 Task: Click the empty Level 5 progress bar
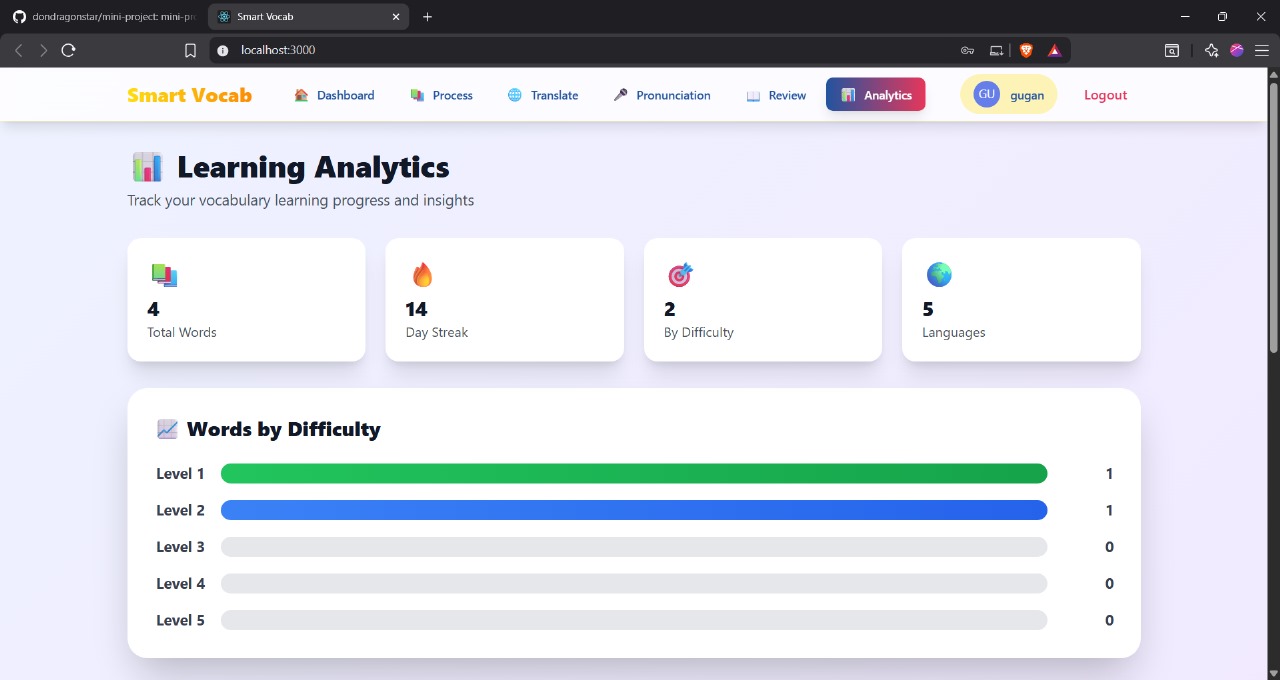coord(634,620)
